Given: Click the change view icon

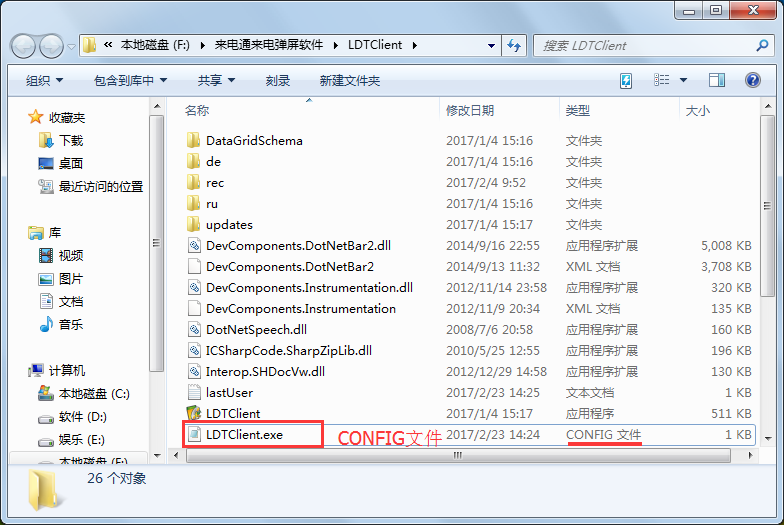Looking at the screenshot, I should point(662,80).
